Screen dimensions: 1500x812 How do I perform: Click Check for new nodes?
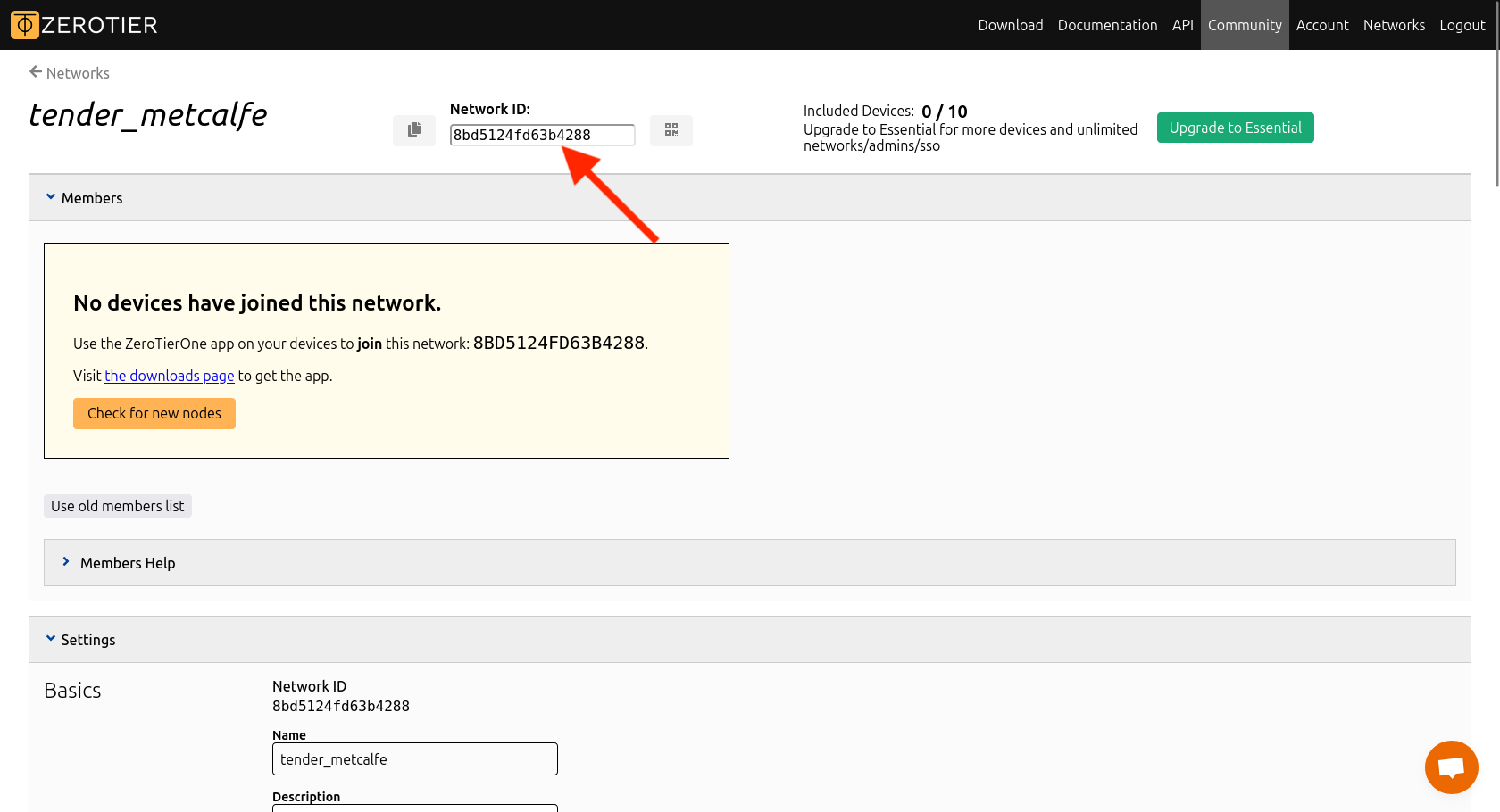click(x=154, y=413)
